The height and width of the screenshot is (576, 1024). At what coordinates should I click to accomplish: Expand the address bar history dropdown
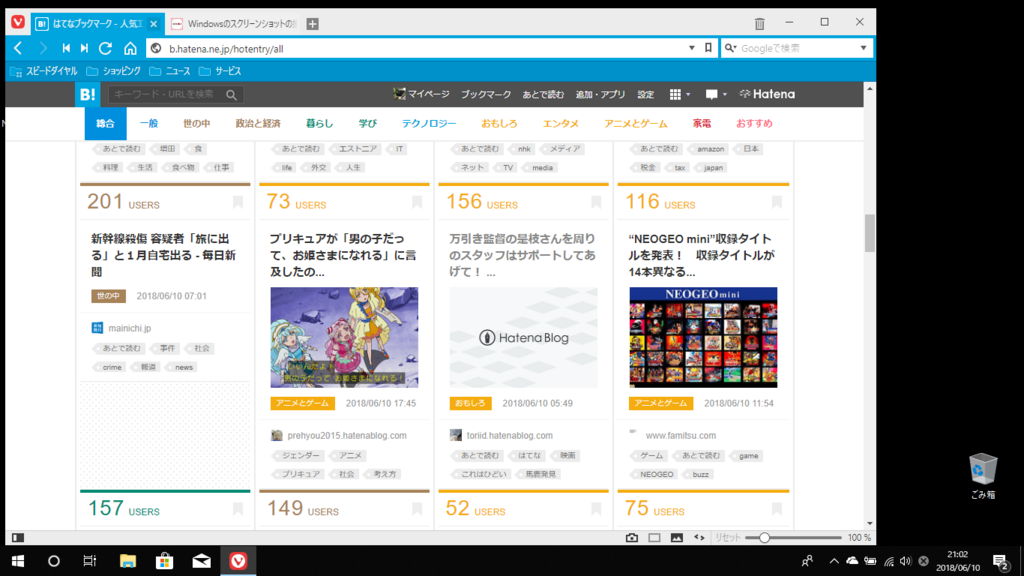click(692, 48)
